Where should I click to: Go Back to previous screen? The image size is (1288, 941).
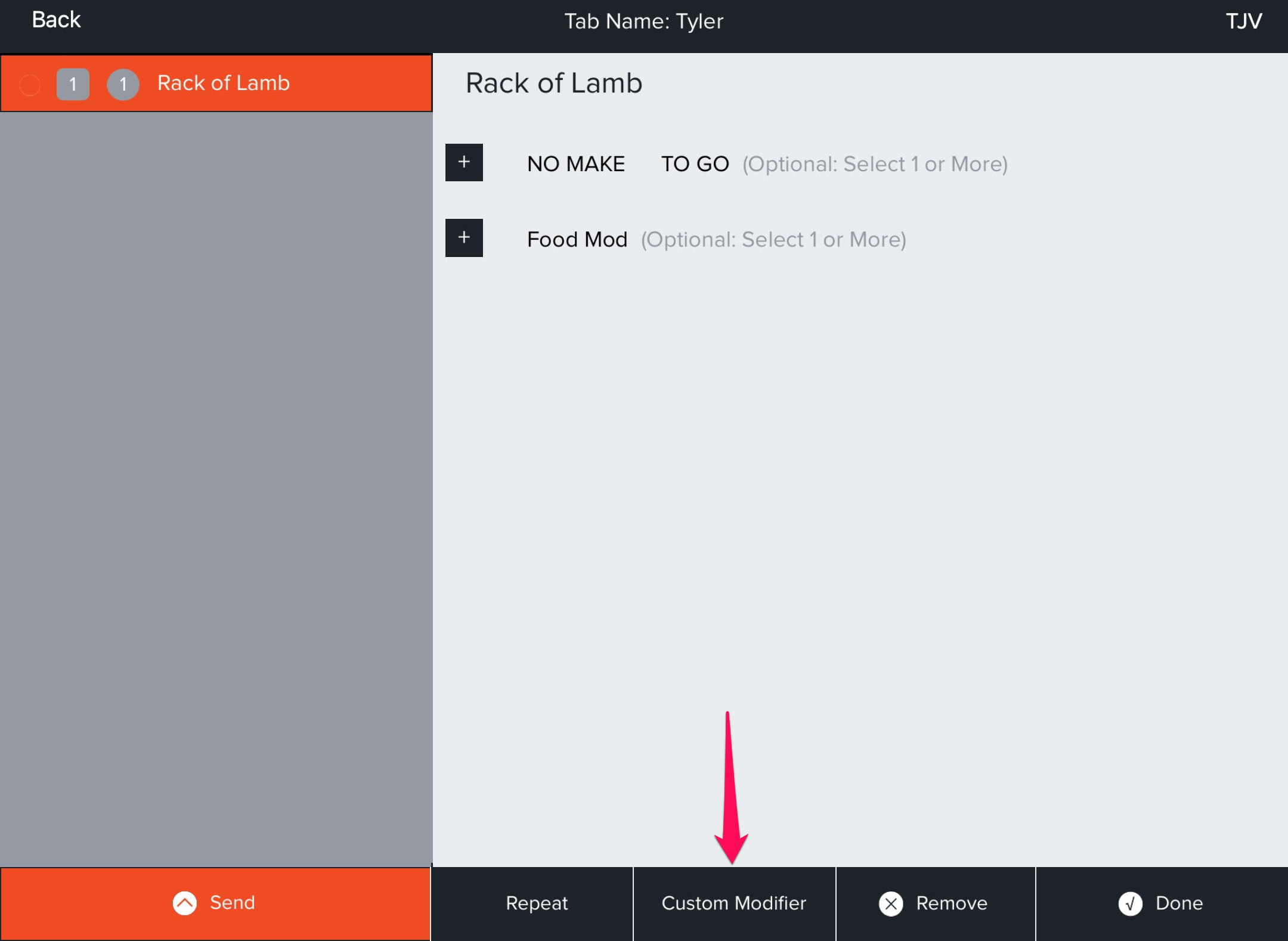pos(56,20)
